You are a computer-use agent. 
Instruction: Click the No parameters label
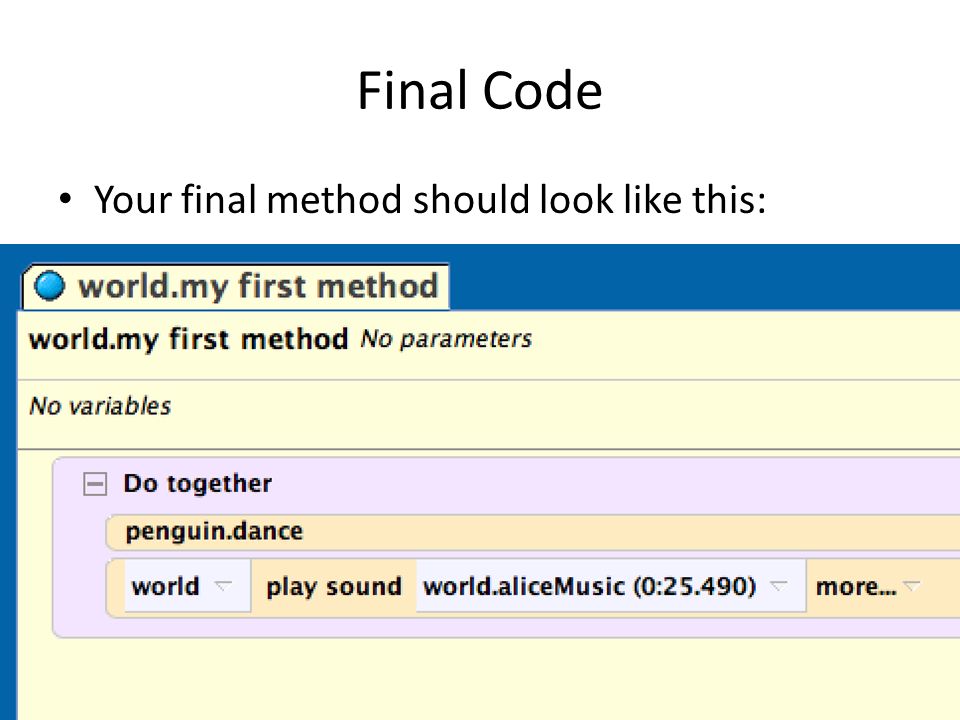[x=446, y=339]
